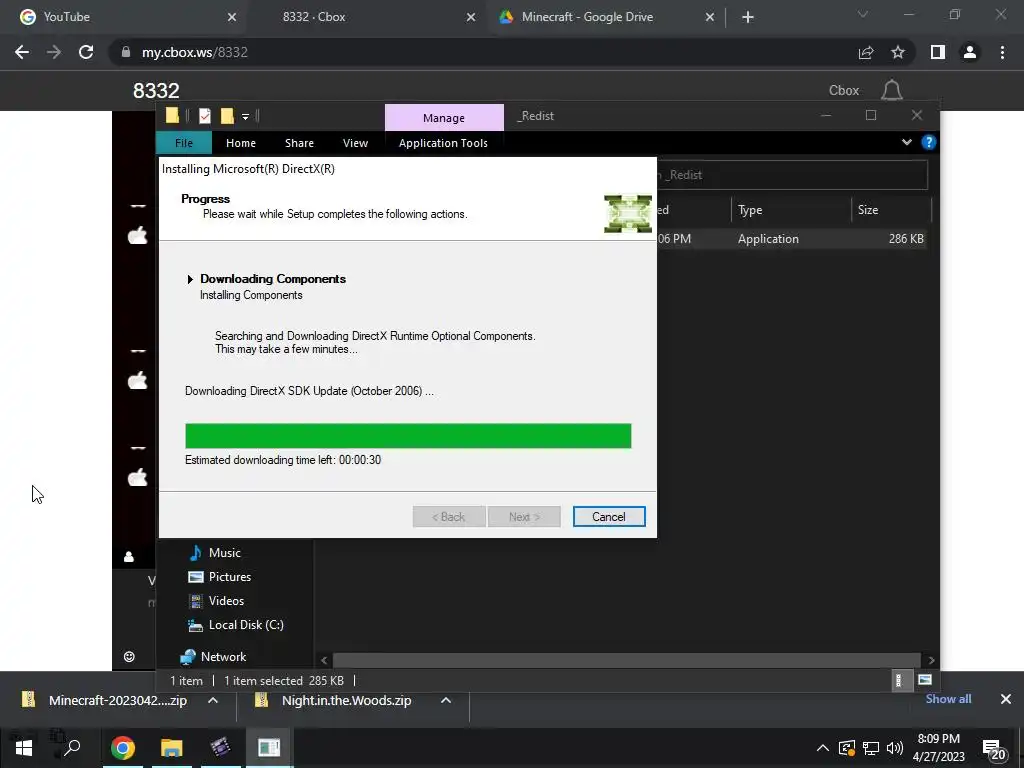Open the notification center icon
The height and width of the screenshot is (768, 1024).
(x=993, y=750)
